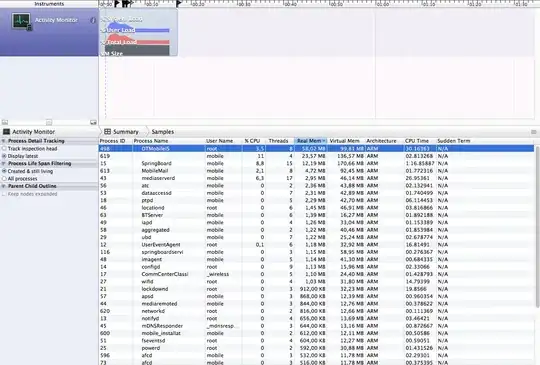Click the Activity Monitor icon in detail bar
The height and width of the screenshot is (365, 540).
pyautogui.click(x=7, y=132)
